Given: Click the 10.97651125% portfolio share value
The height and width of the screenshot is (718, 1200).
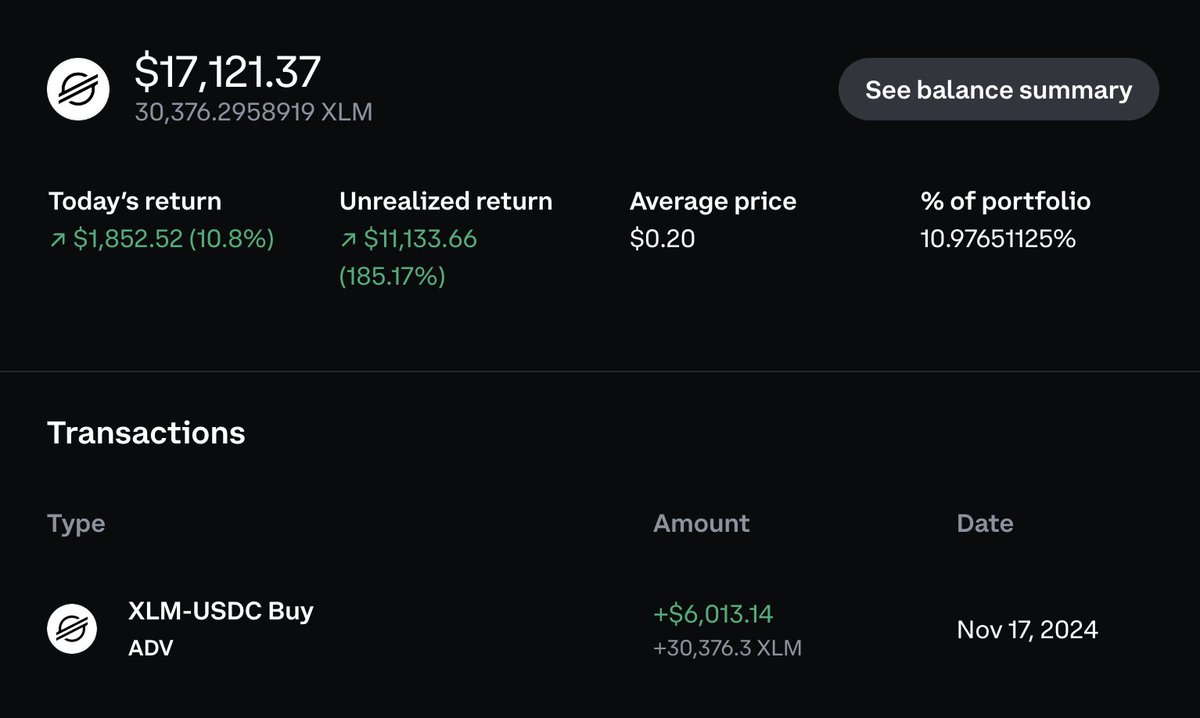Looking at the screenshot, I should pos(998,240).
